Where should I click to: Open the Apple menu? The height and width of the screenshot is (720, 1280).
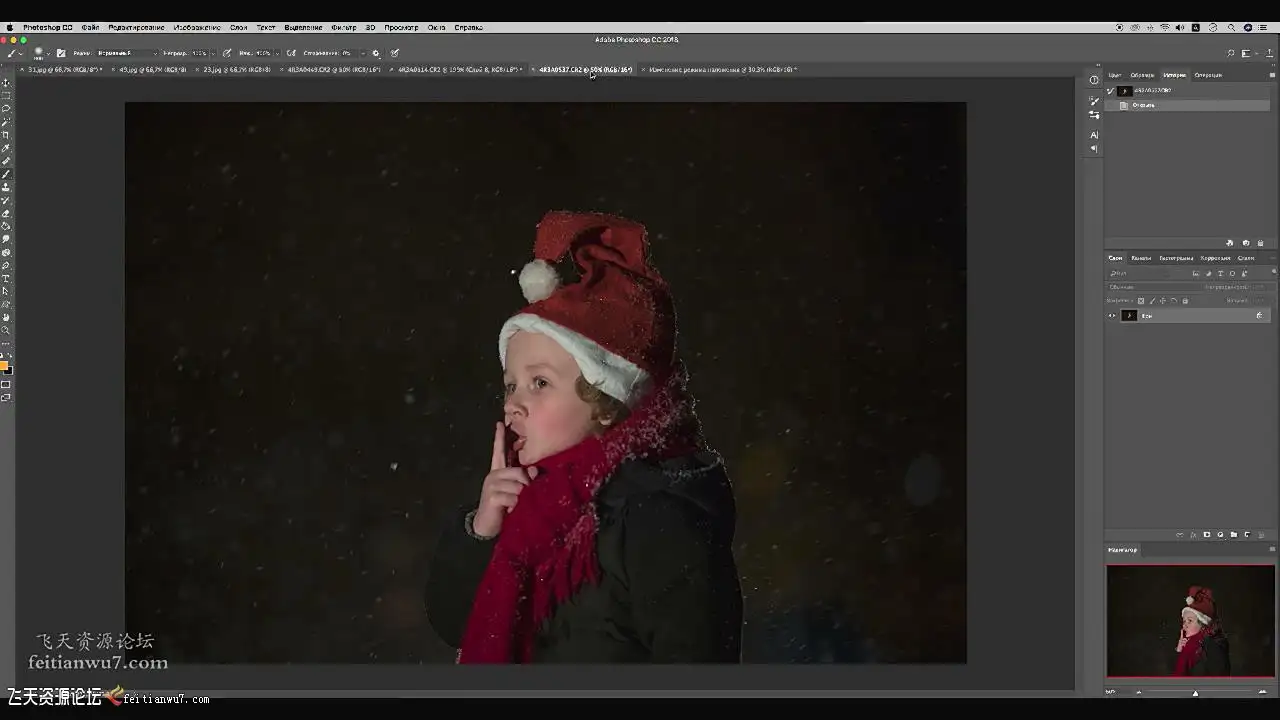pos(10,27)
